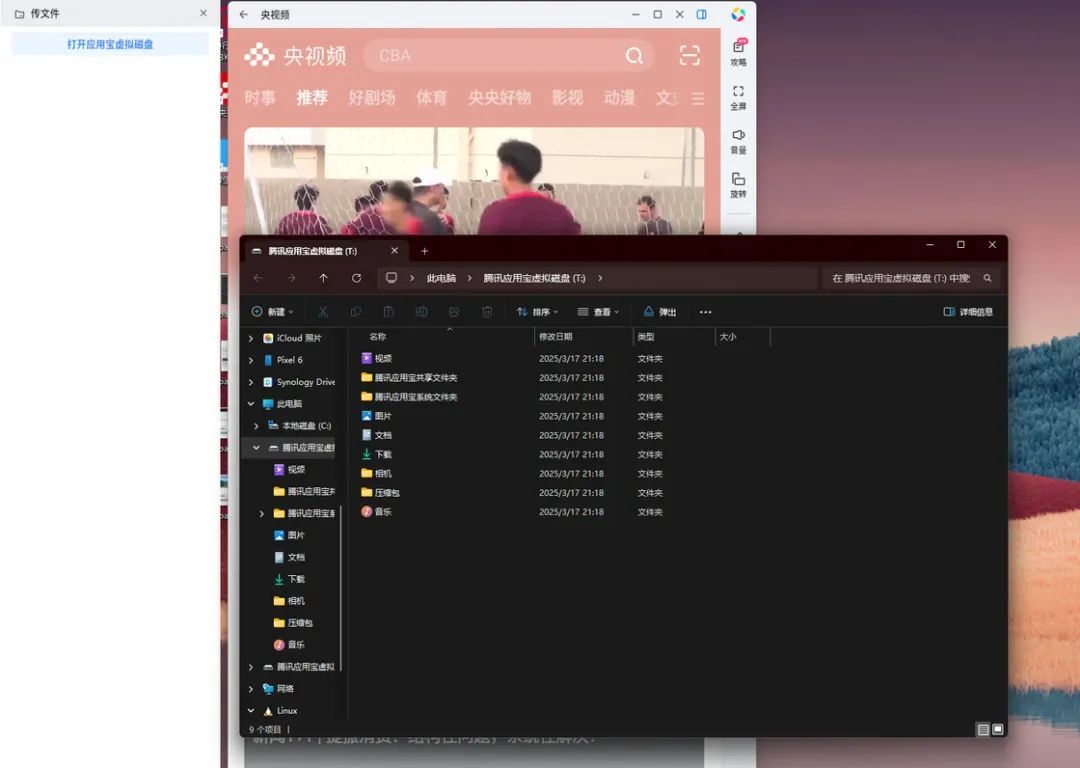This screenshot has width=1080, height=768.
Task: Switch to the 体育 tab in 央视频
Action: click(x=431, y=98)
